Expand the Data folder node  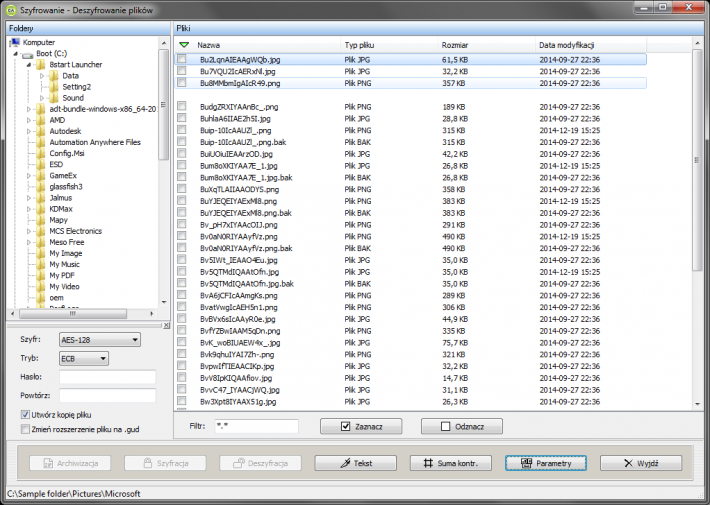42,76
